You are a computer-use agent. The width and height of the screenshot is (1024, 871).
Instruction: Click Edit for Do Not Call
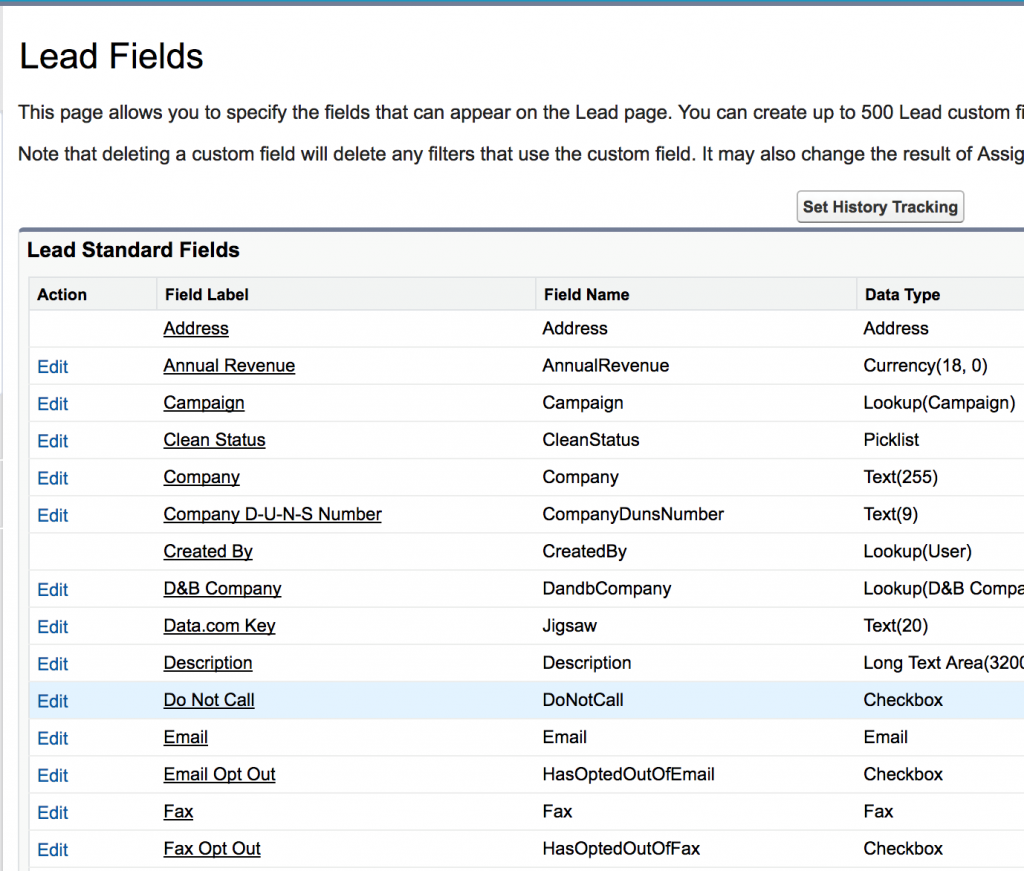click(x=52, y=701)
